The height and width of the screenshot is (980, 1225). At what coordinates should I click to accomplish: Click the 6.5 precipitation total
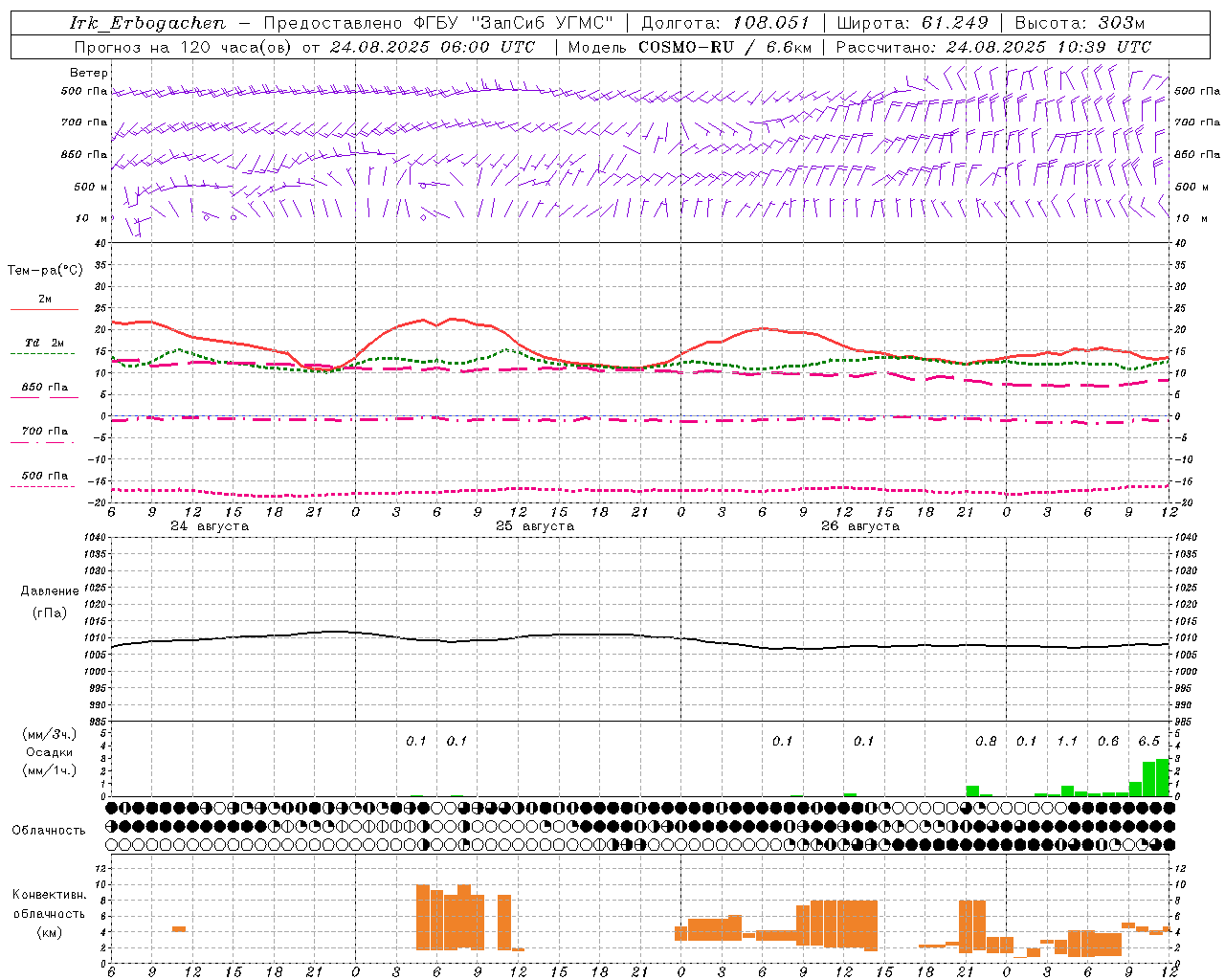tap(1148, 741)
